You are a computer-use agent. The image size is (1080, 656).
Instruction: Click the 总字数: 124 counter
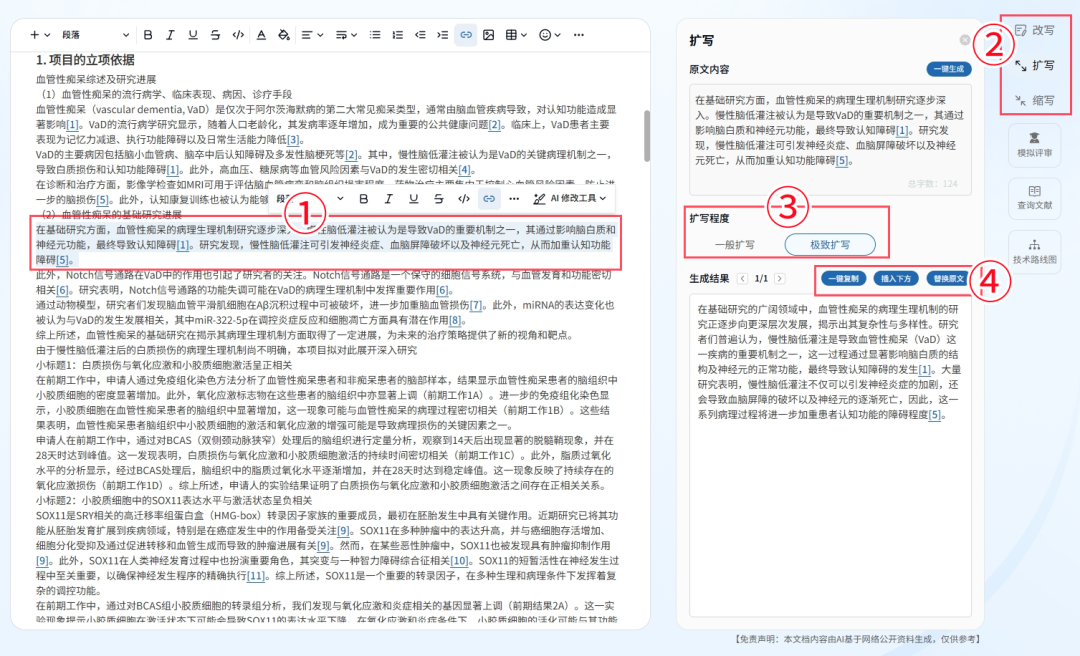coord(933,183)
